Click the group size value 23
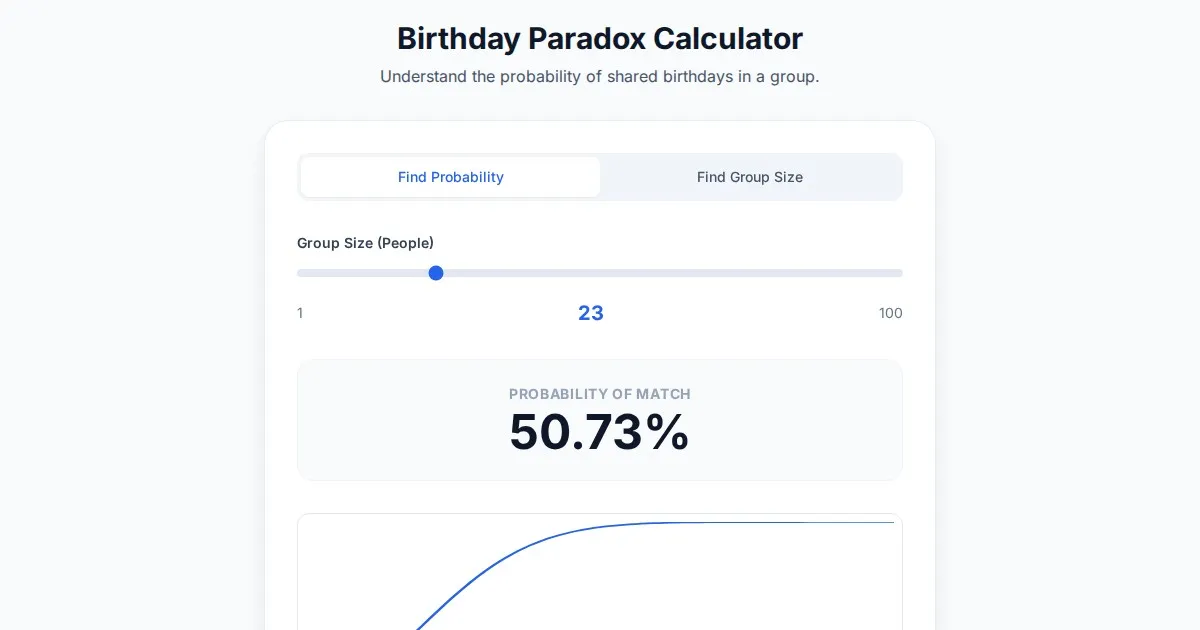Image resolution: width=1200 pixels, height=630 pixels. tap(591, 313)
